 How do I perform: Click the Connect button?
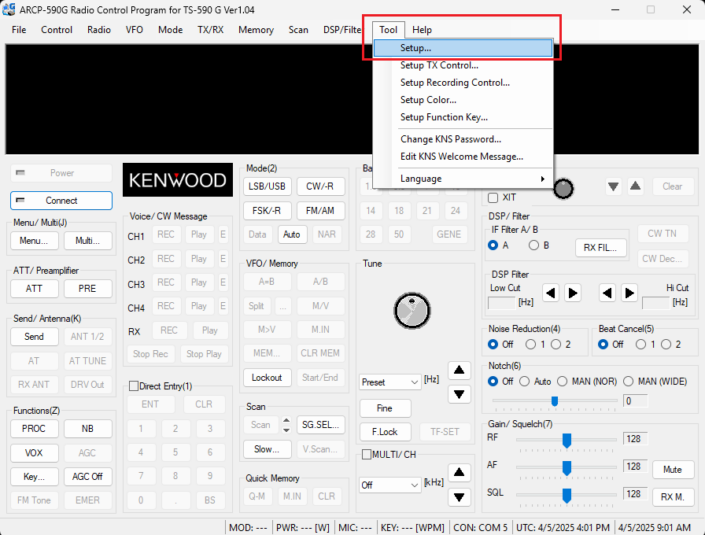click(61, 201)
